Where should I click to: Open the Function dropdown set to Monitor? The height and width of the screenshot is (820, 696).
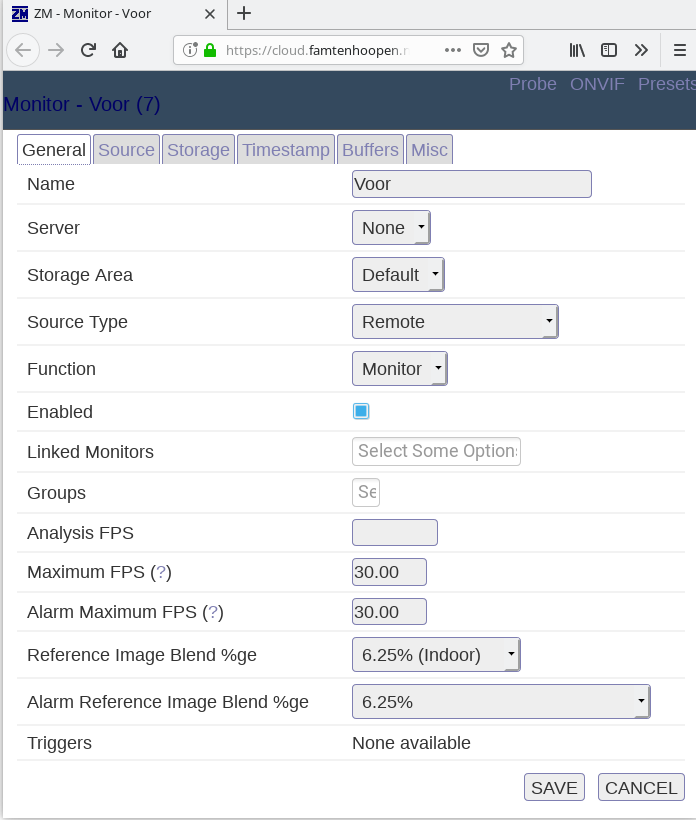click(399, 369)
